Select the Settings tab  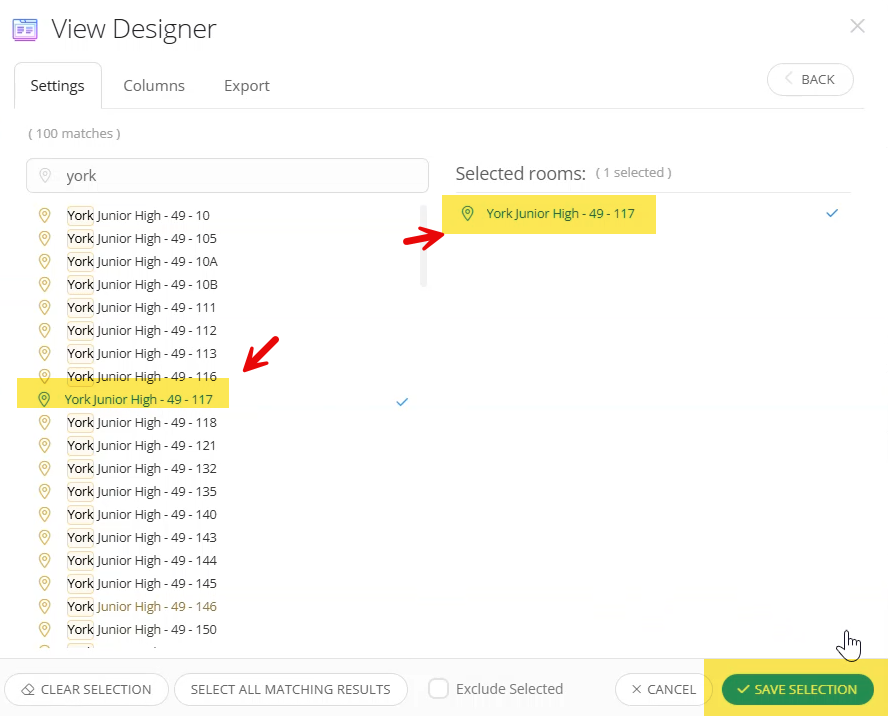(57, 86)
